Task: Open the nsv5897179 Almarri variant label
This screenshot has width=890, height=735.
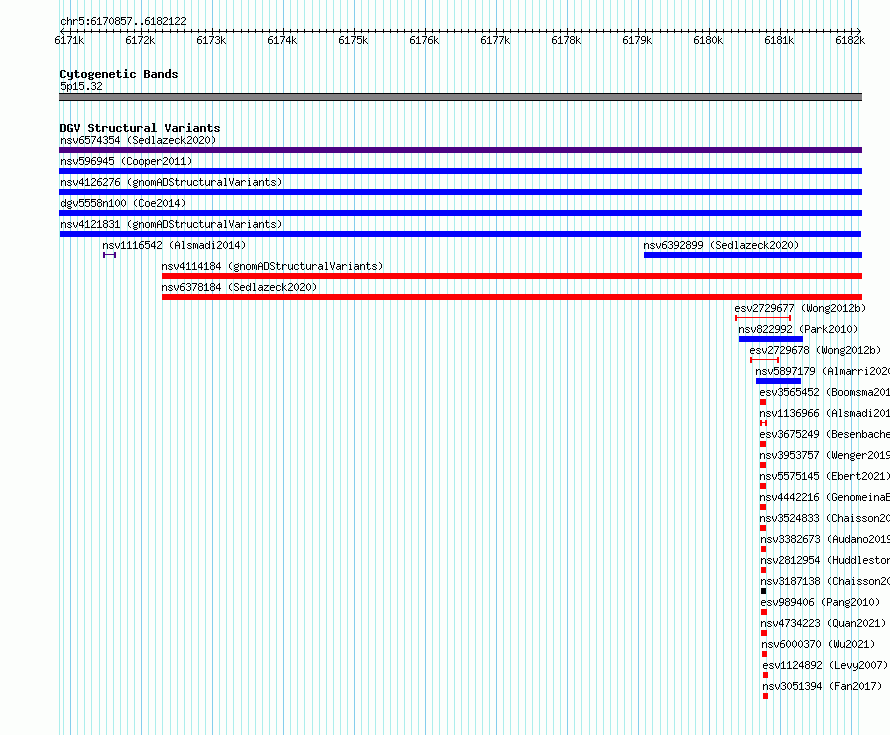Action: pyautogui.click(x=822, y=371)
